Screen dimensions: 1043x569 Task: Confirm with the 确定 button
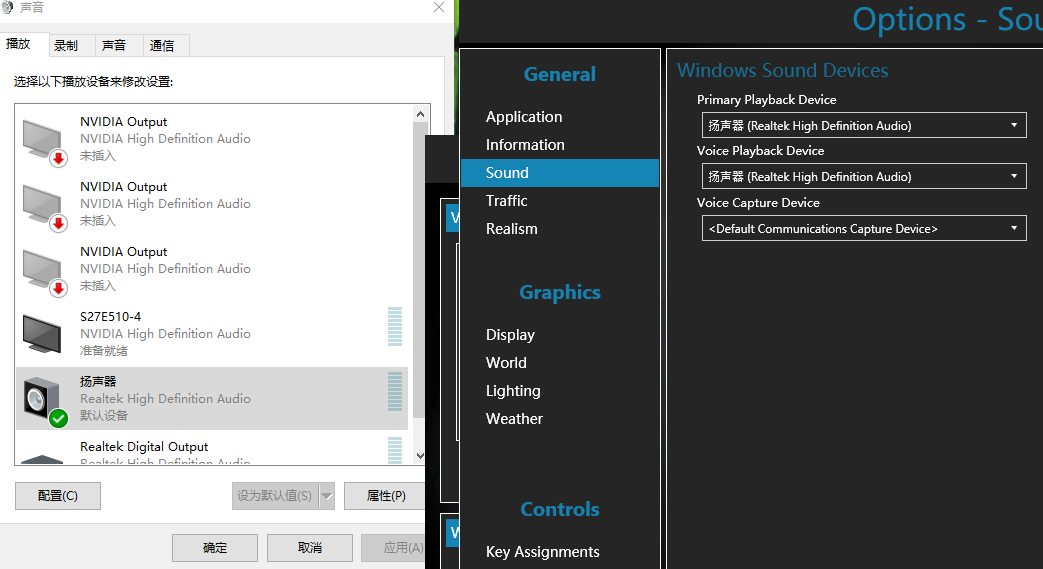(215, 548)
